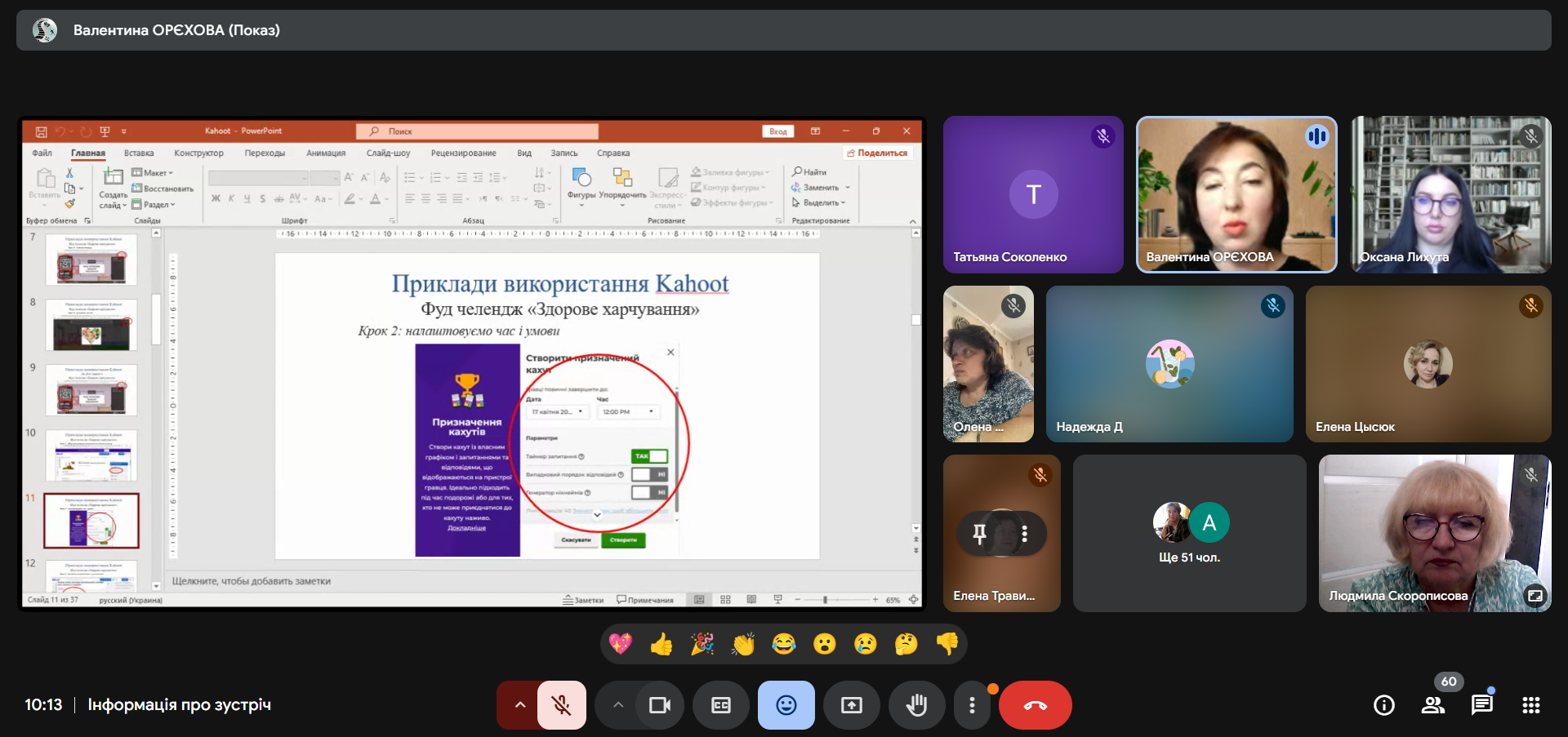Select Татьяна Соколенко participant tile
1568x737 pixels.
[1033, 194]
